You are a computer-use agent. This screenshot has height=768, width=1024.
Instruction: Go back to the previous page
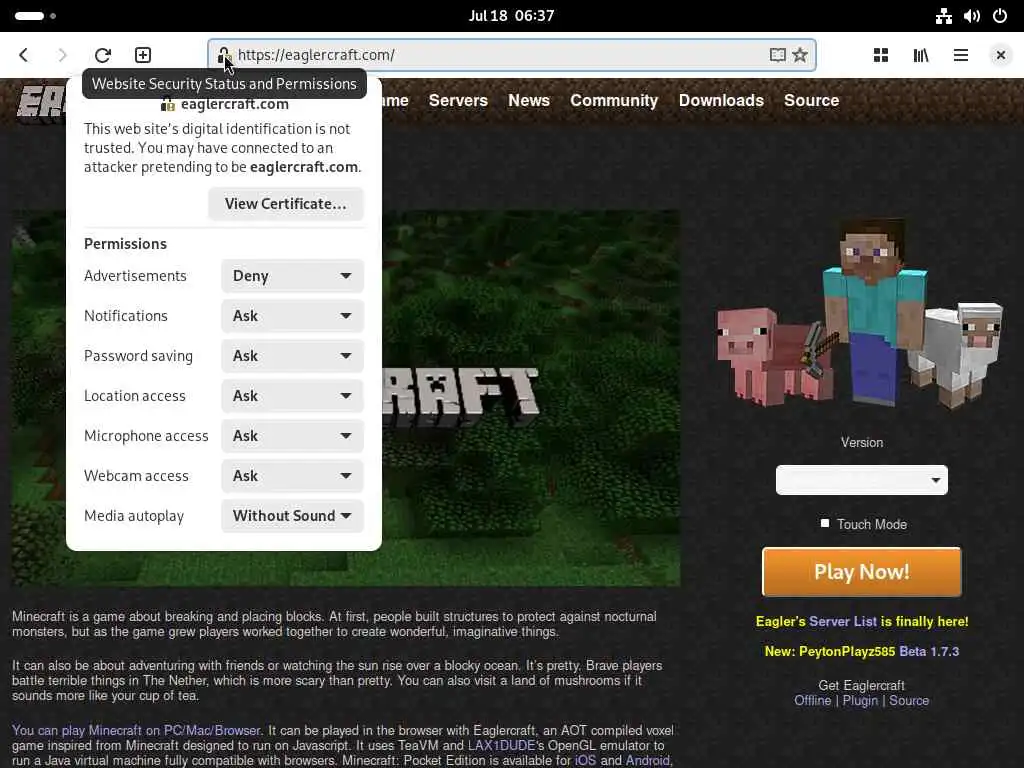coord(24,55)
